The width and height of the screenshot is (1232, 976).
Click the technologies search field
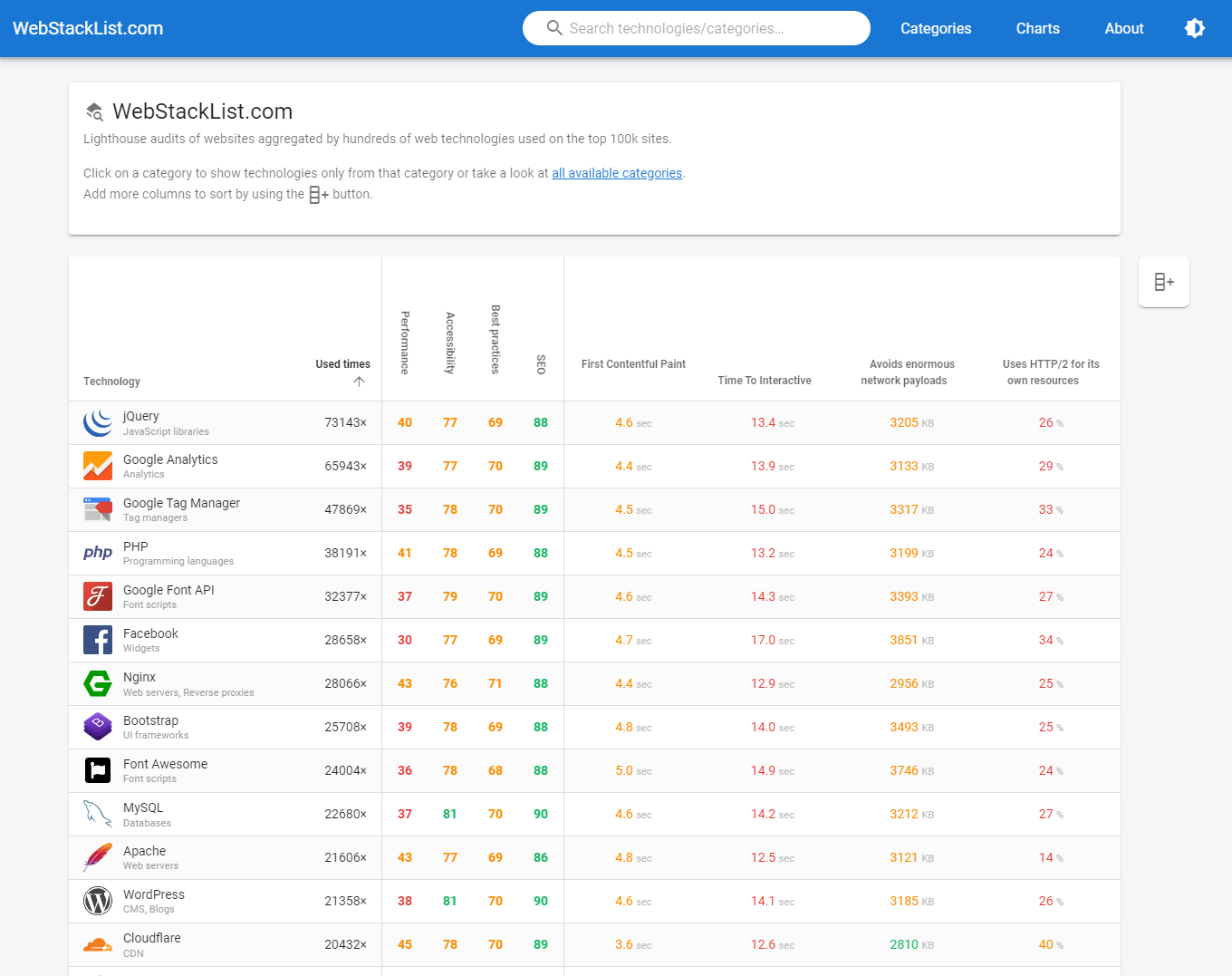[696, 28]
